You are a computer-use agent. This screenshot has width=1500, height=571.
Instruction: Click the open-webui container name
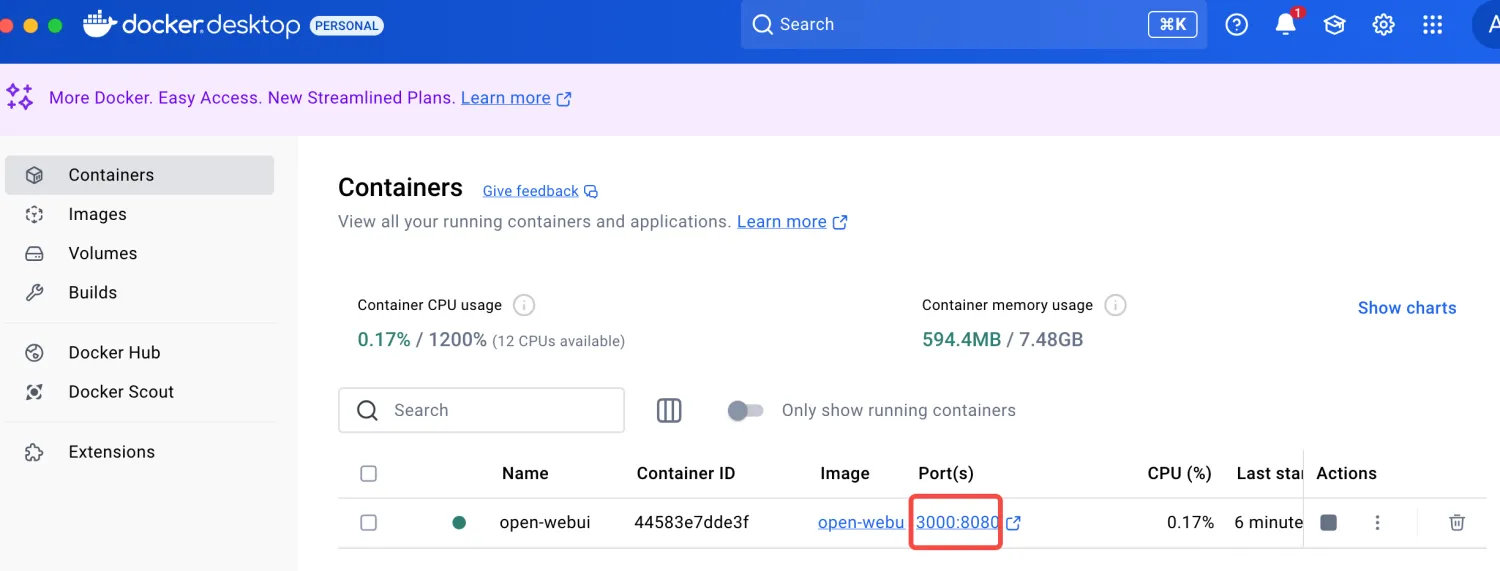[545, 522]
